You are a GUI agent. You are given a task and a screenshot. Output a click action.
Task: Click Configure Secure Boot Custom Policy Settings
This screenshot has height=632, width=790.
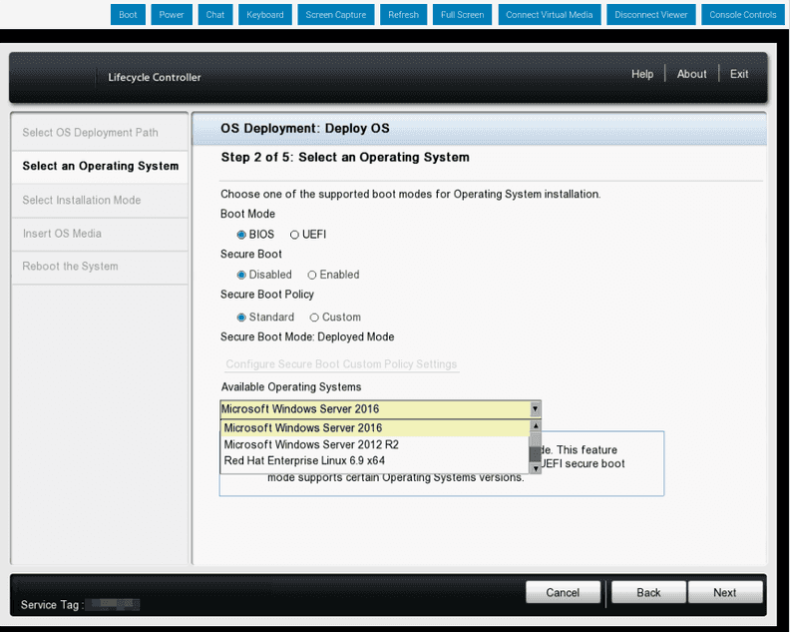coord(341,364)
